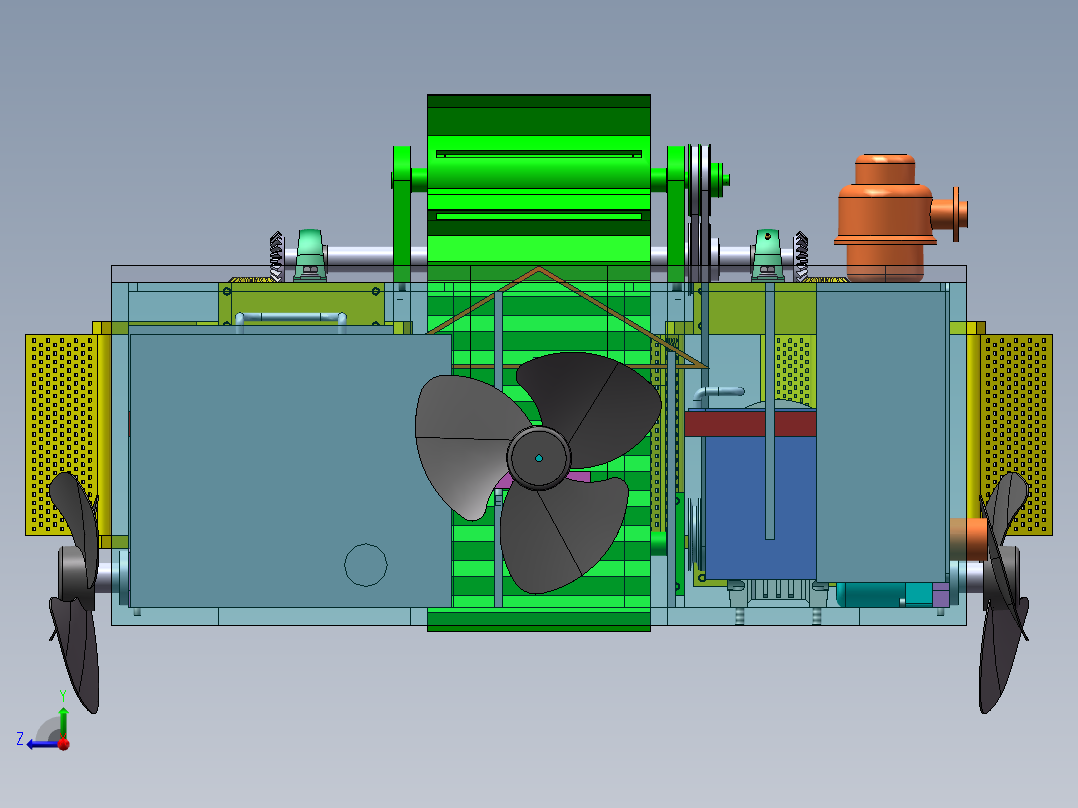Select the left teal bearing block on shaft
The width and height of the screenshot is (1078, 808).
[x=310, y=254]
